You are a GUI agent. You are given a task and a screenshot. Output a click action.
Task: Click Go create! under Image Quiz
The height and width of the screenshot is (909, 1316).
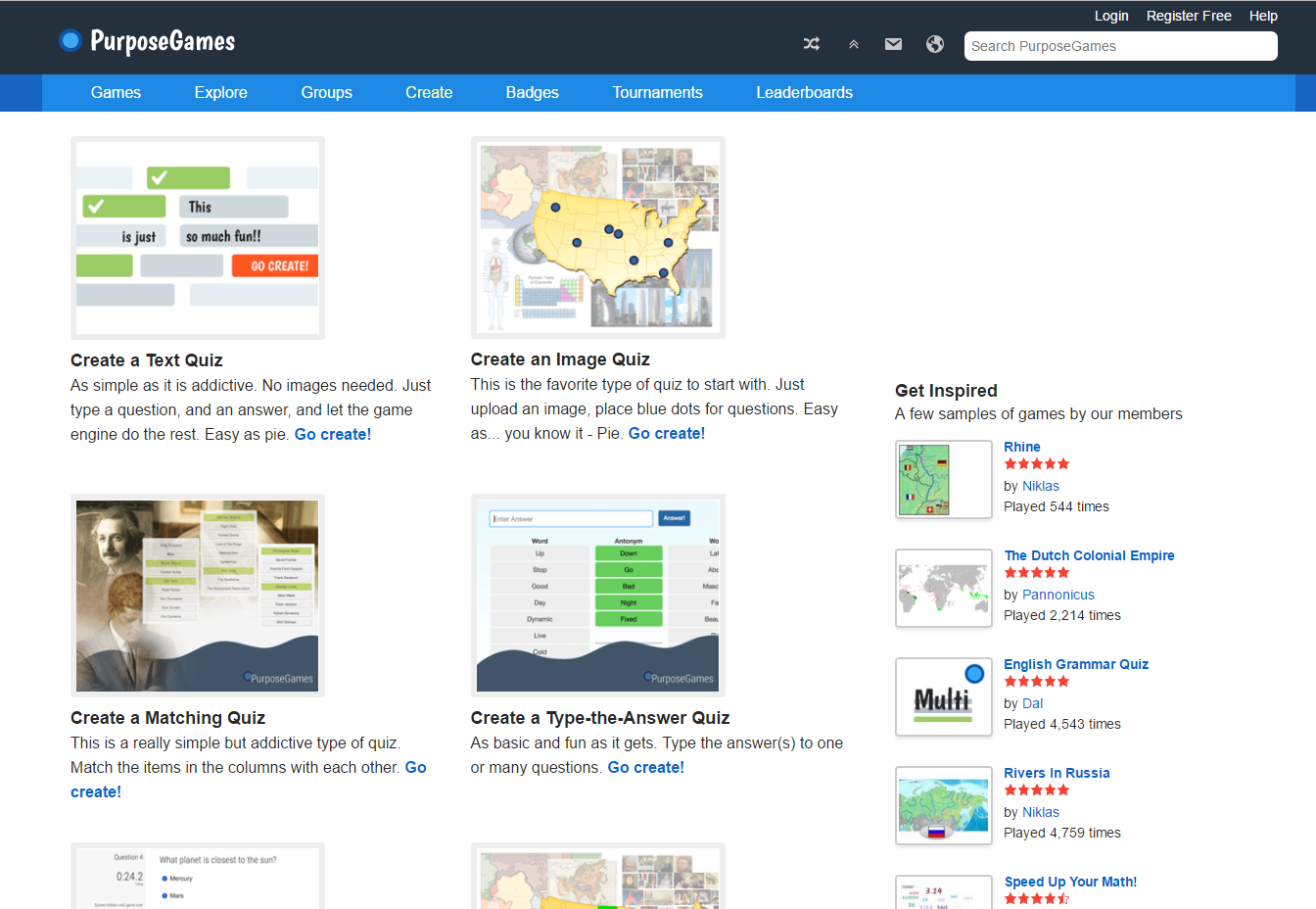point(666,434)
